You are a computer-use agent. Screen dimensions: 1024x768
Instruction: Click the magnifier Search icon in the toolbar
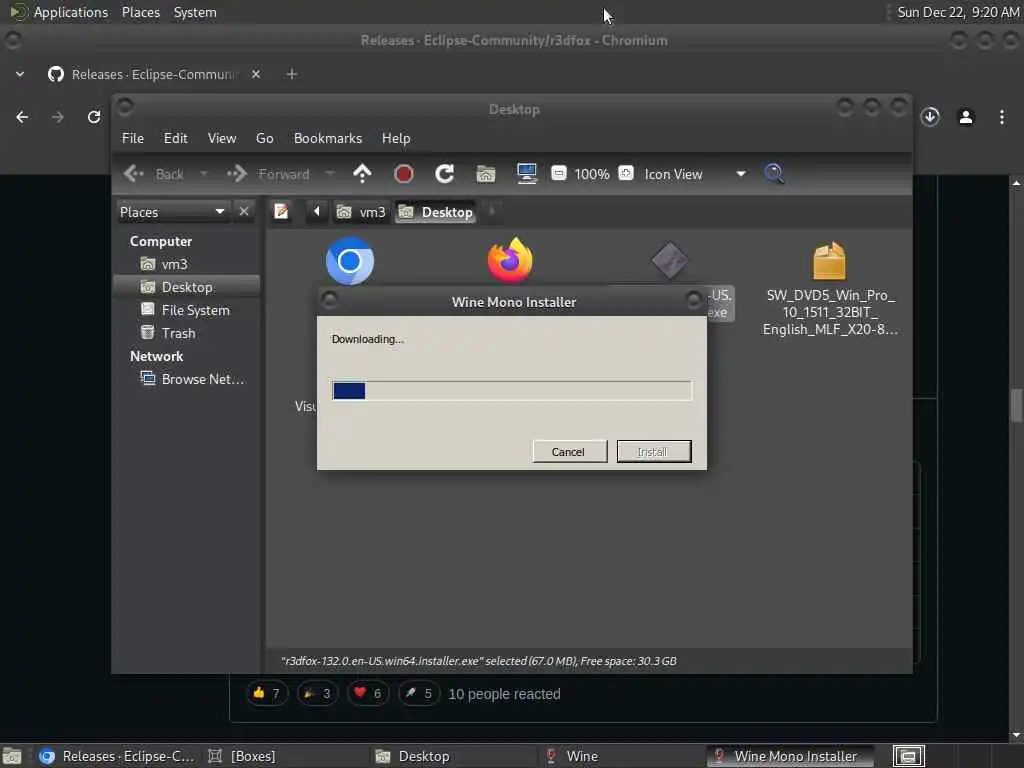(x=774, y=174)
